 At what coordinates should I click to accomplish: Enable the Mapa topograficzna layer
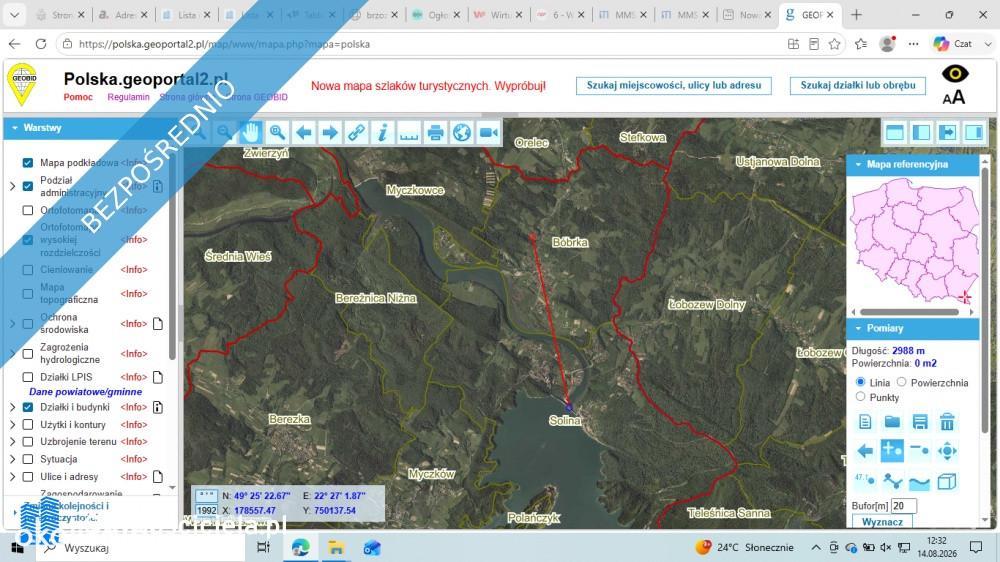tap(27, 294)
